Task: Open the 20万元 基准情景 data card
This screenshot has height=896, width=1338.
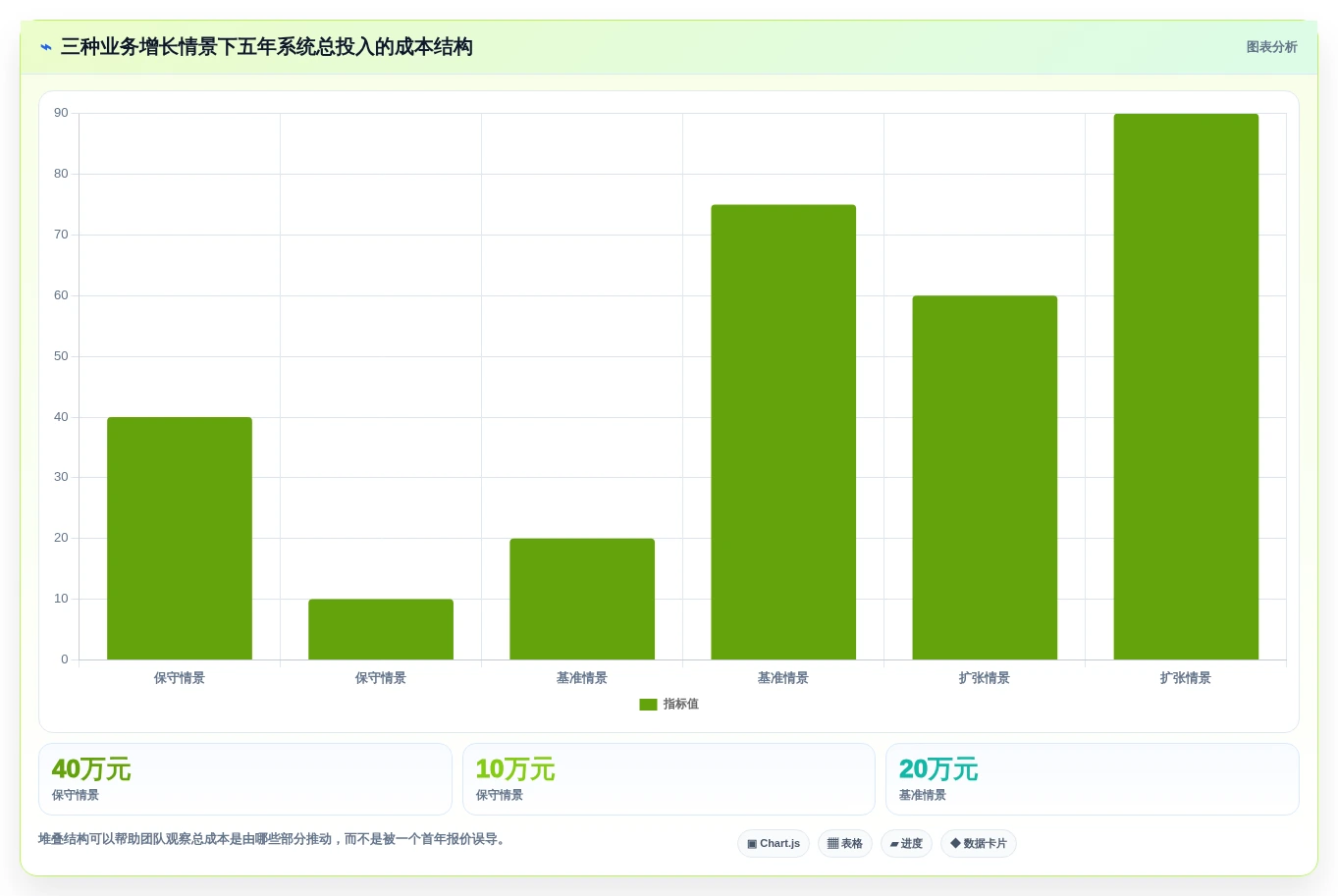Action: tap(1093, 779)
